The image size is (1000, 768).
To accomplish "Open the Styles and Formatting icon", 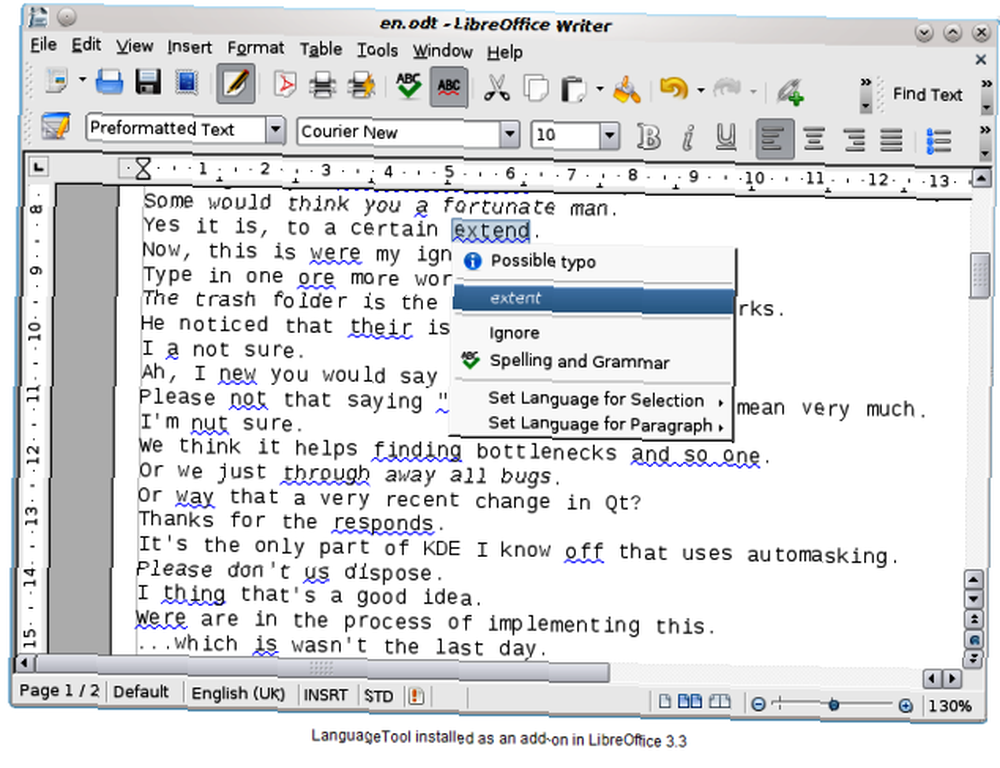I will [55, 125].
